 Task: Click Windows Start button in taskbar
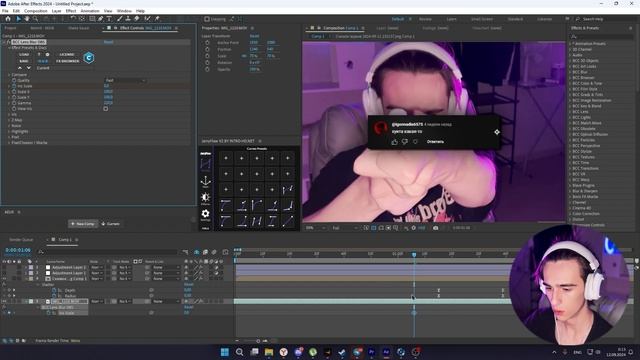224,352
